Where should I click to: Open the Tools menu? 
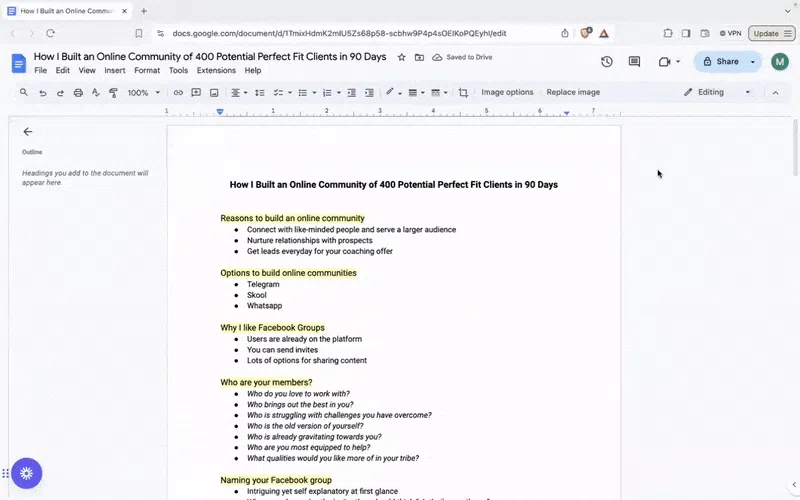pyautogui.click(x=179, y=70)
